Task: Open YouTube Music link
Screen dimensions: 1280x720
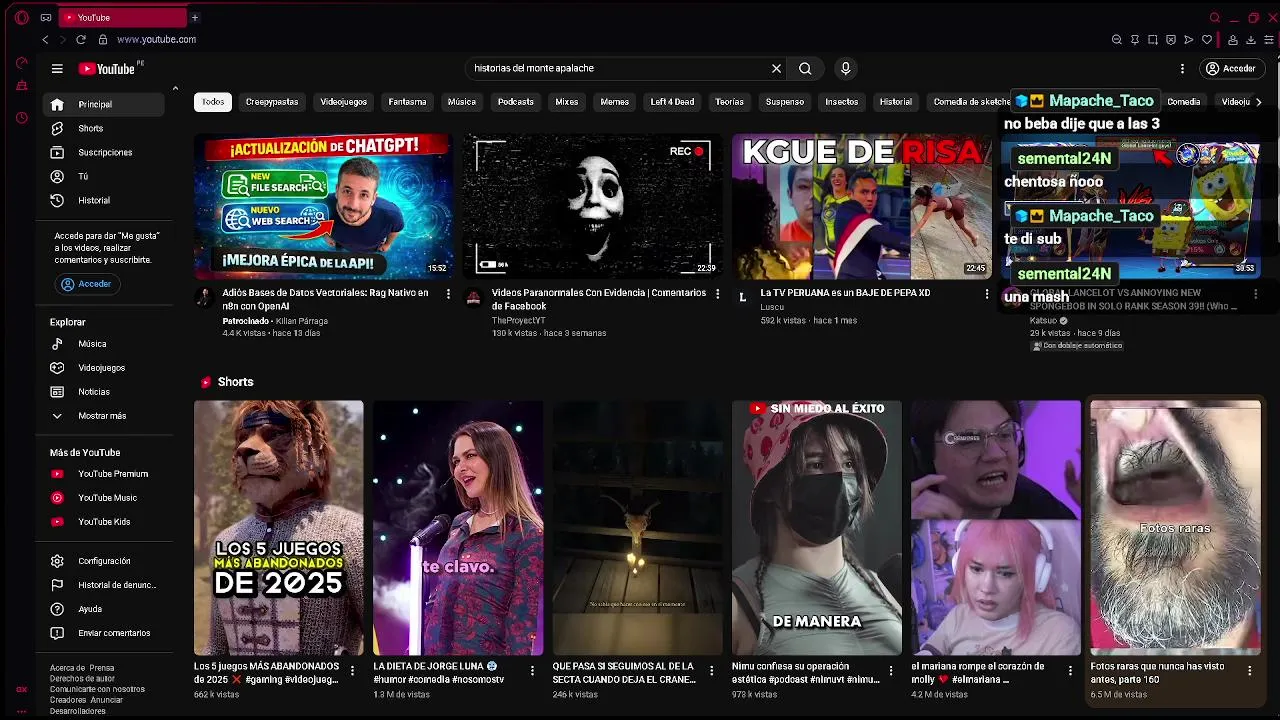Action: 103,498
